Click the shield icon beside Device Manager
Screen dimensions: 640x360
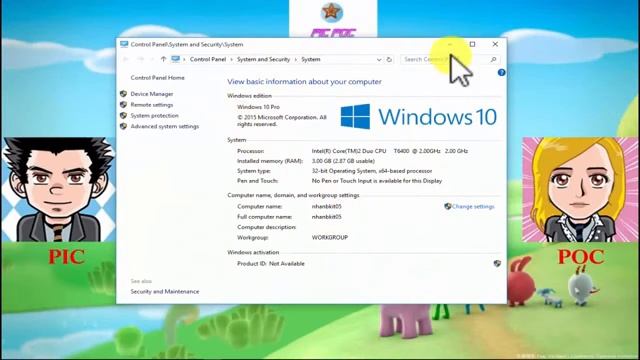(123, 93)
